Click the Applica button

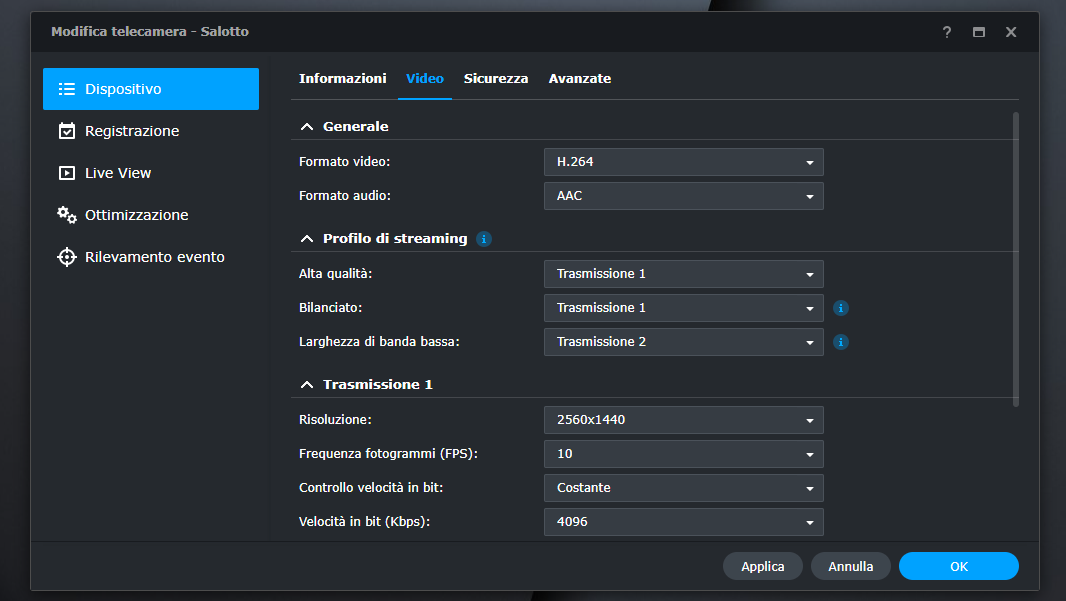tap(763, 566)
